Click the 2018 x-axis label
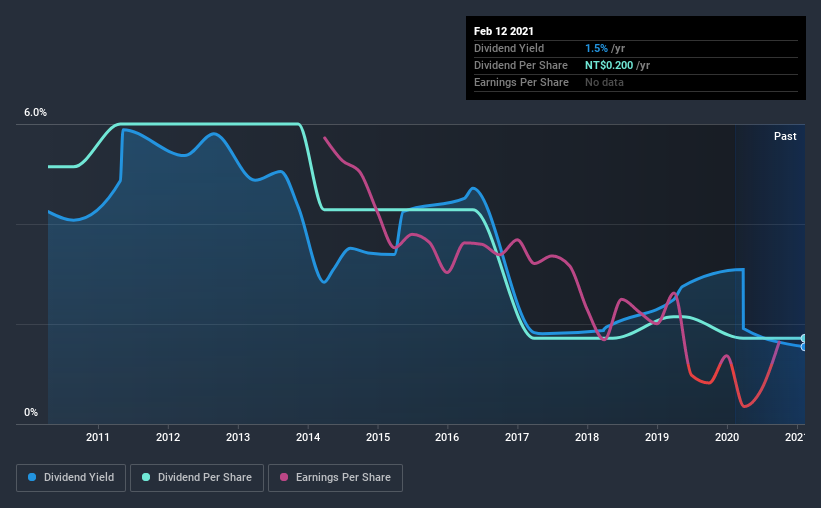The width and height of the screenshot is (821, 508). coord(587,437)
